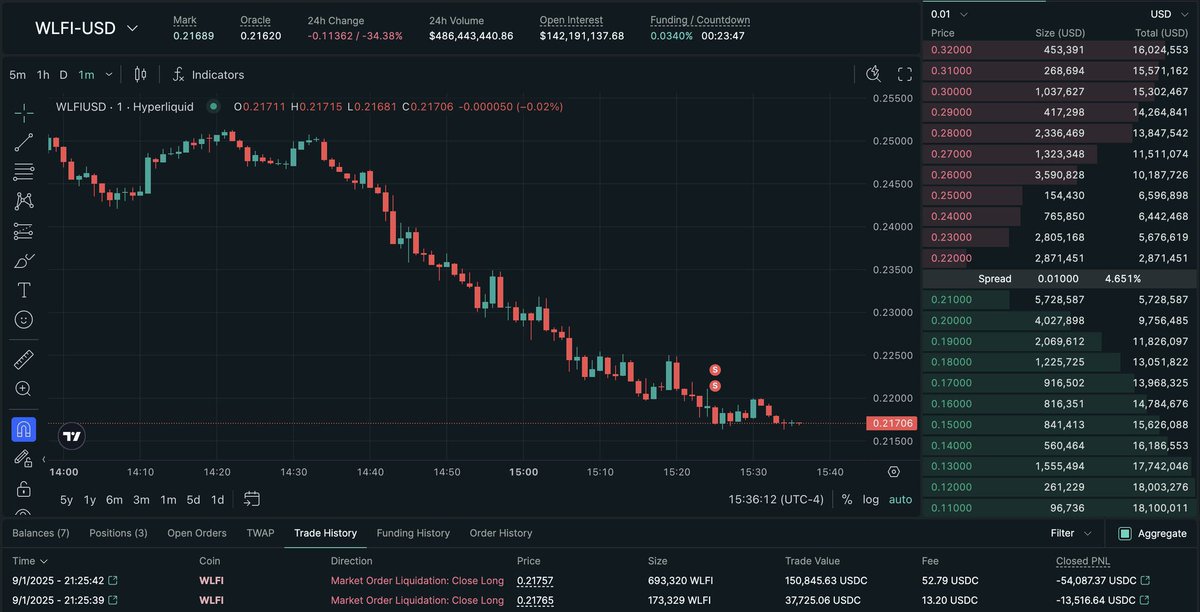Set chart range to 5y

point(66,499)
